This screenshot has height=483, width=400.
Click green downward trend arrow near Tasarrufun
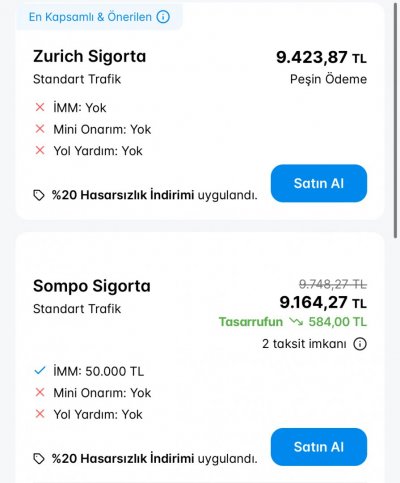tap(296, 322)
